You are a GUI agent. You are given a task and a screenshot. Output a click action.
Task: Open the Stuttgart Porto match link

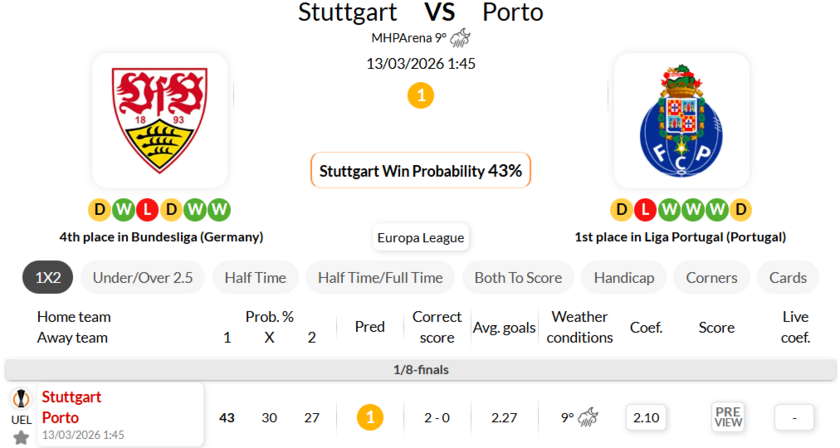coord(72,407)
